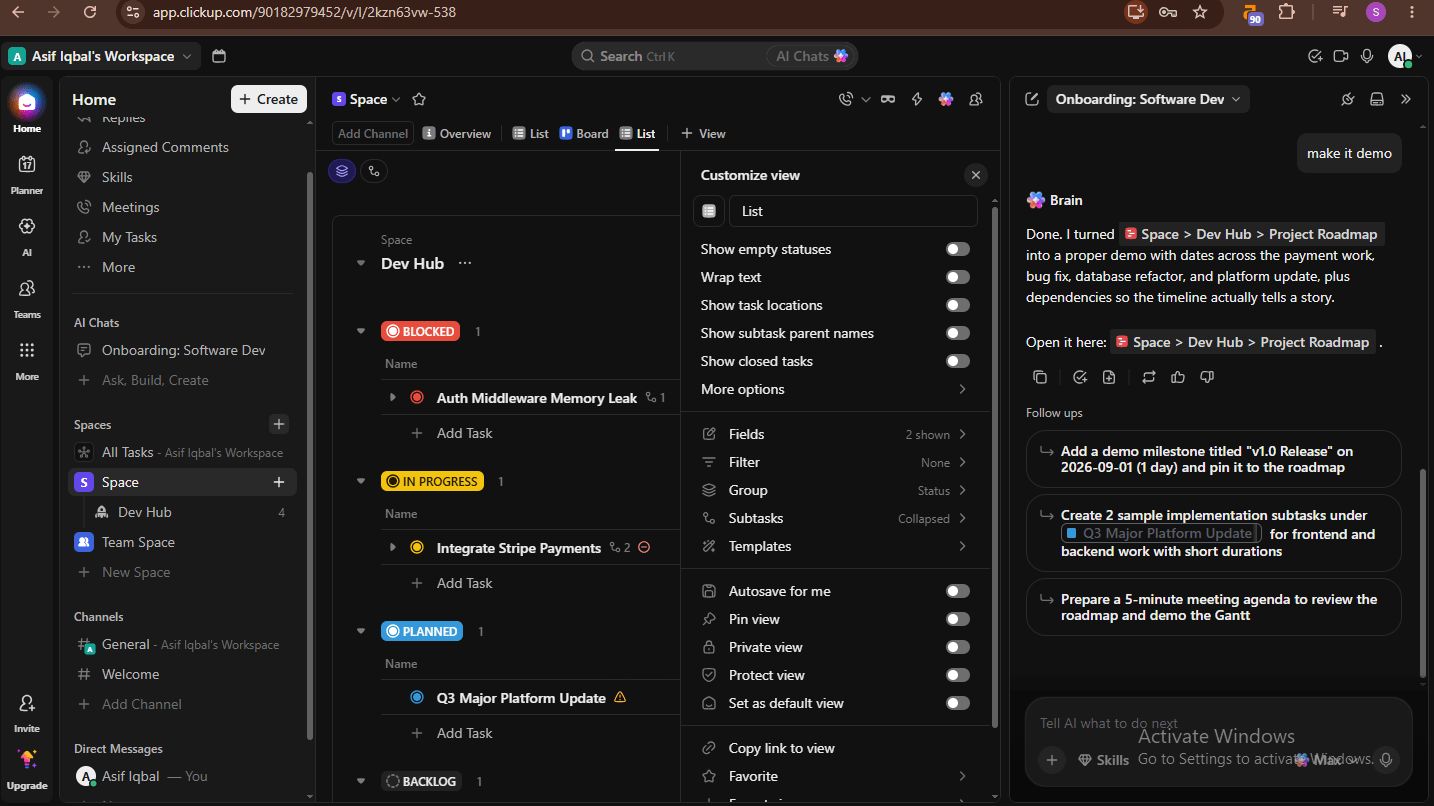Screen dimensions: 1434x806
Task: Open My Tasks in sidebar
Action: pyautogui.click(x=129, y=237)
